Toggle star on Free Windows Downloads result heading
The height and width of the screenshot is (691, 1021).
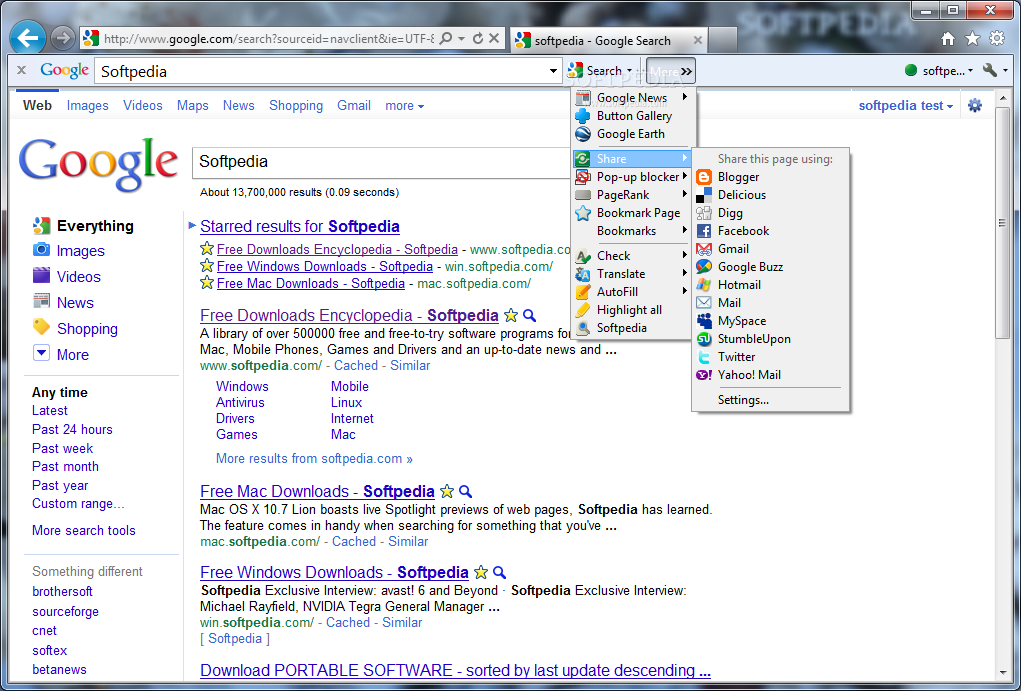coord(481,573)
